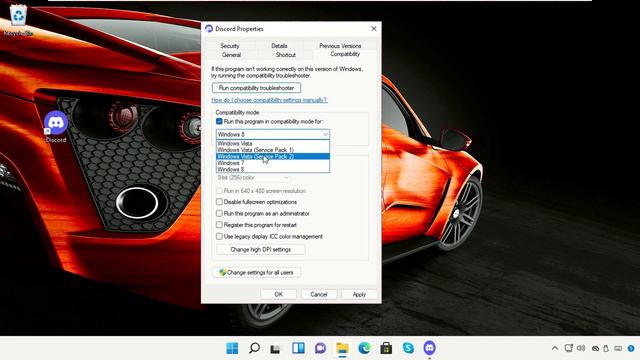Uncheck Run this program in compatibility mode

[x=219, y=121]
